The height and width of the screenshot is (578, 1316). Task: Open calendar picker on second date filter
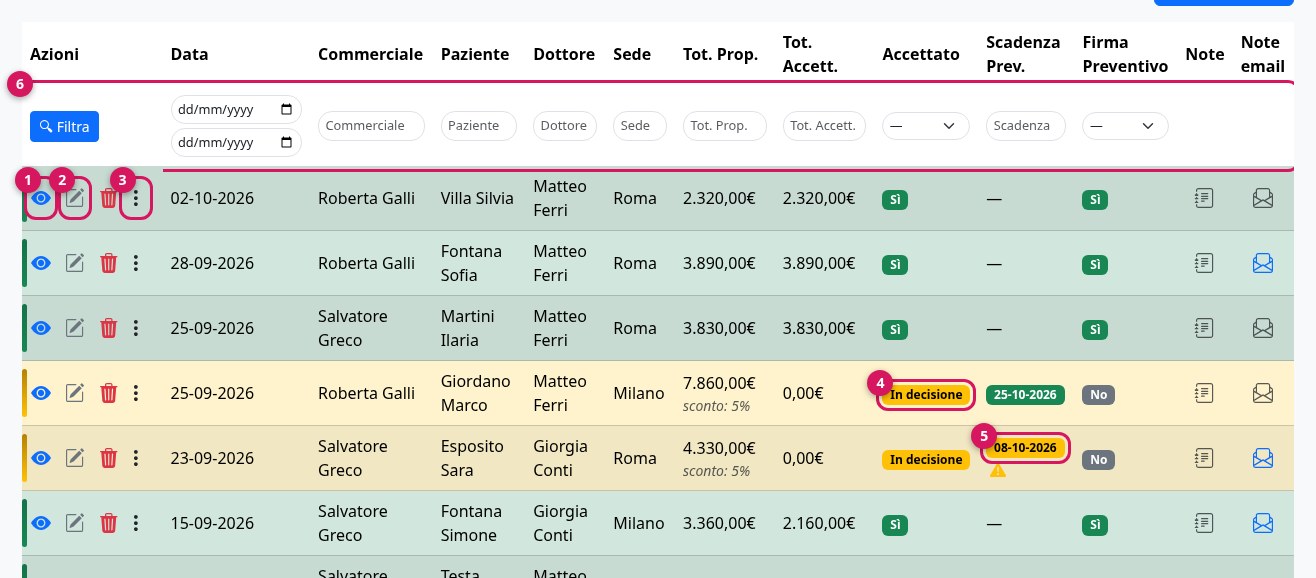coord(286,142)
